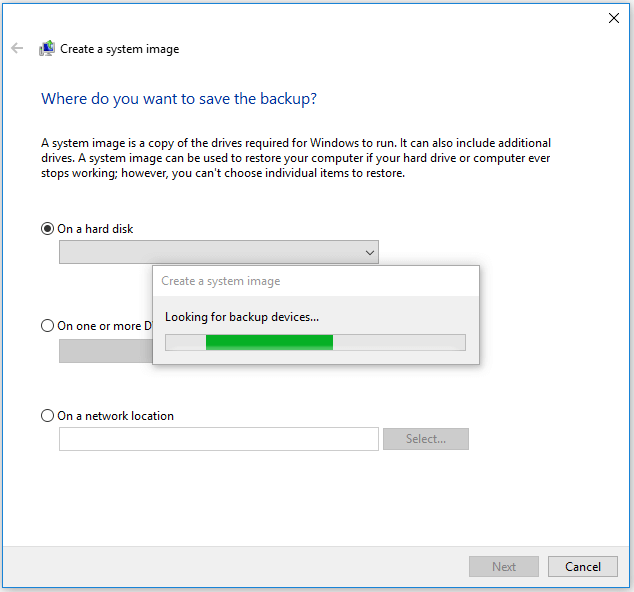Click the system image description paragraph
Image resolution: width=634 pixels, height=592 pixels.
pyautogui.click(x=295, y=158)
